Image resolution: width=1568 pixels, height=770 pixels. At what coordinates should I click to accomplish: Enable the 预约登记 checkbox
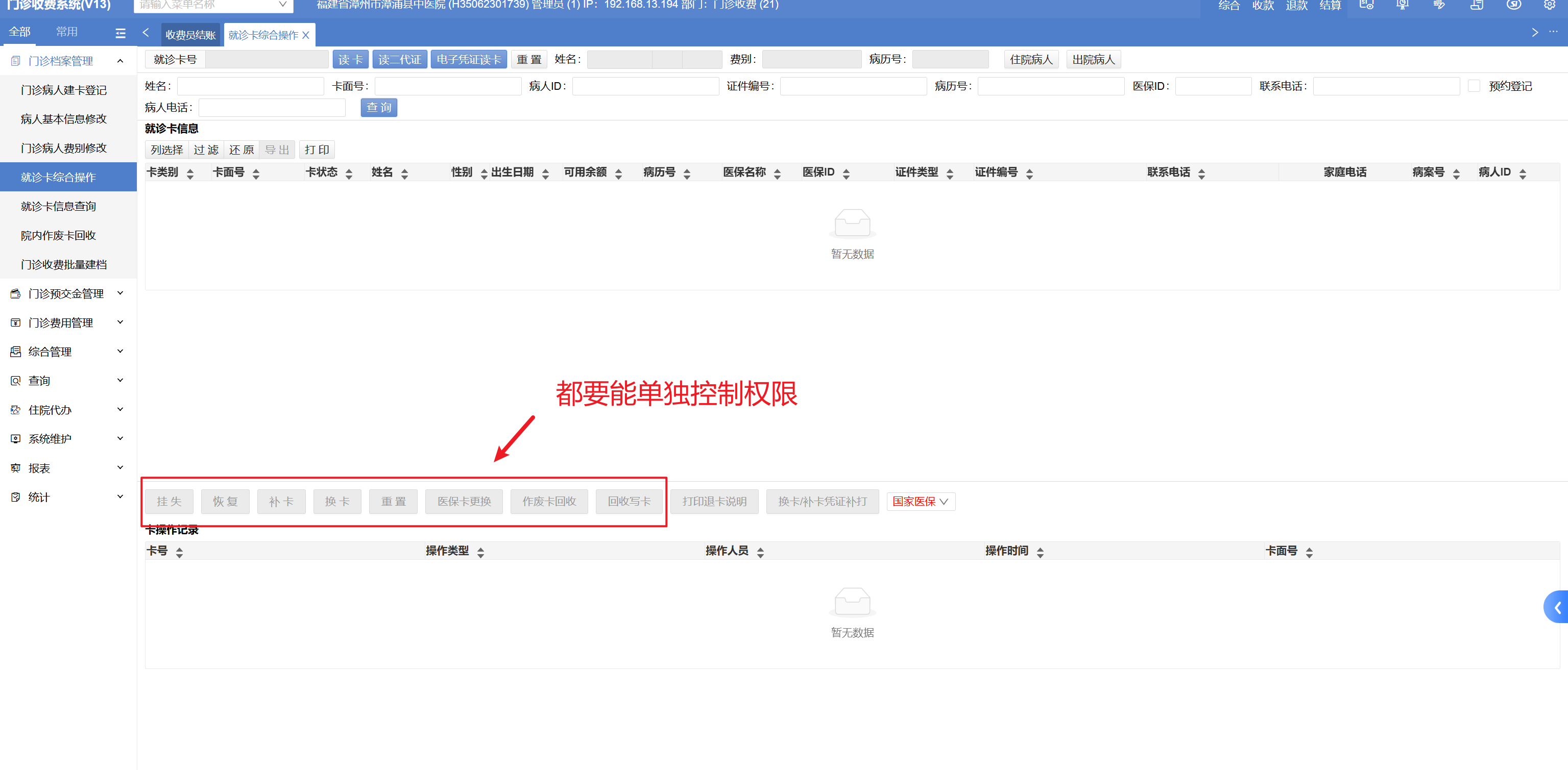pos(1474,86)
